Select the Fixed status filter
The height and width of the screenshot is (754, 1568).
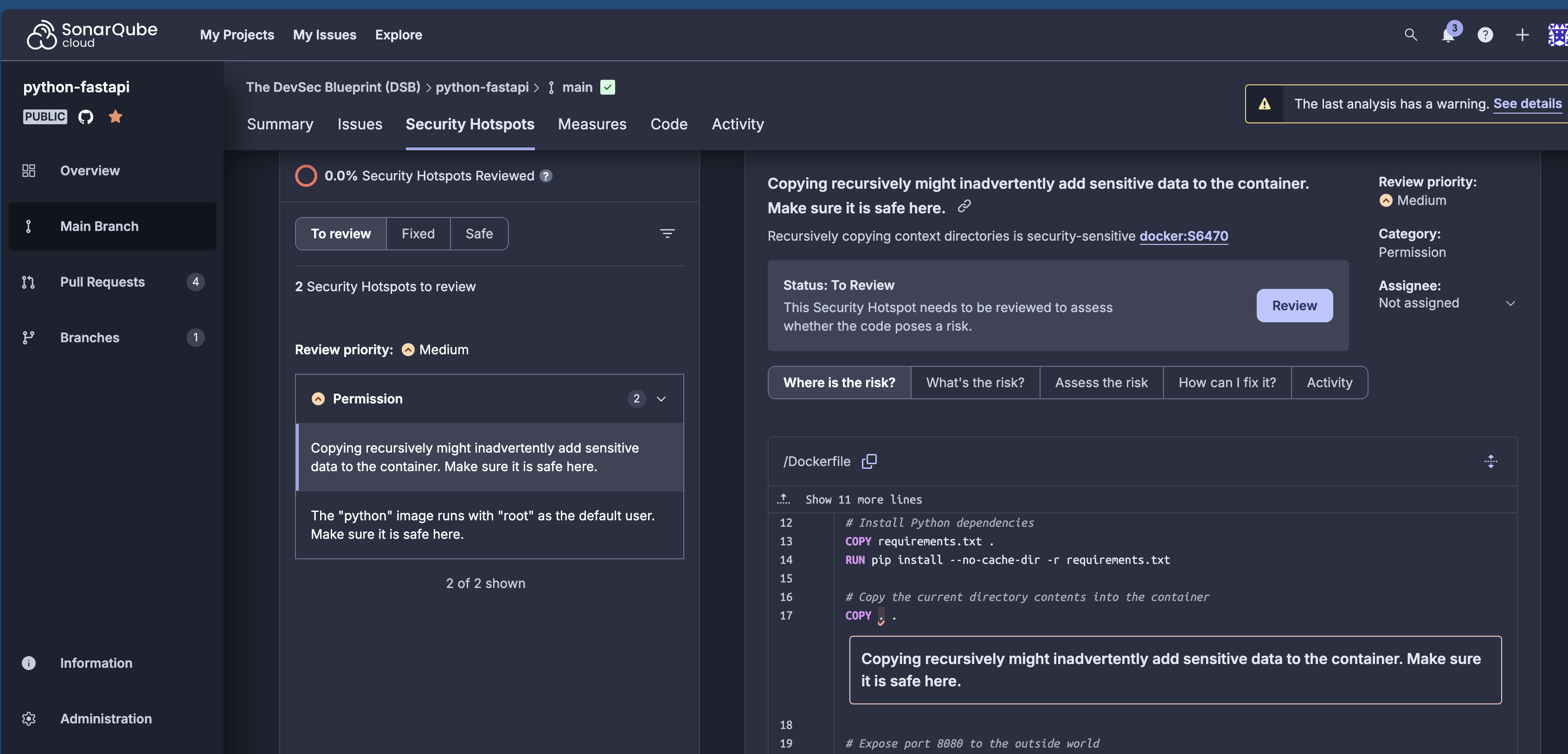coord(418,234)
